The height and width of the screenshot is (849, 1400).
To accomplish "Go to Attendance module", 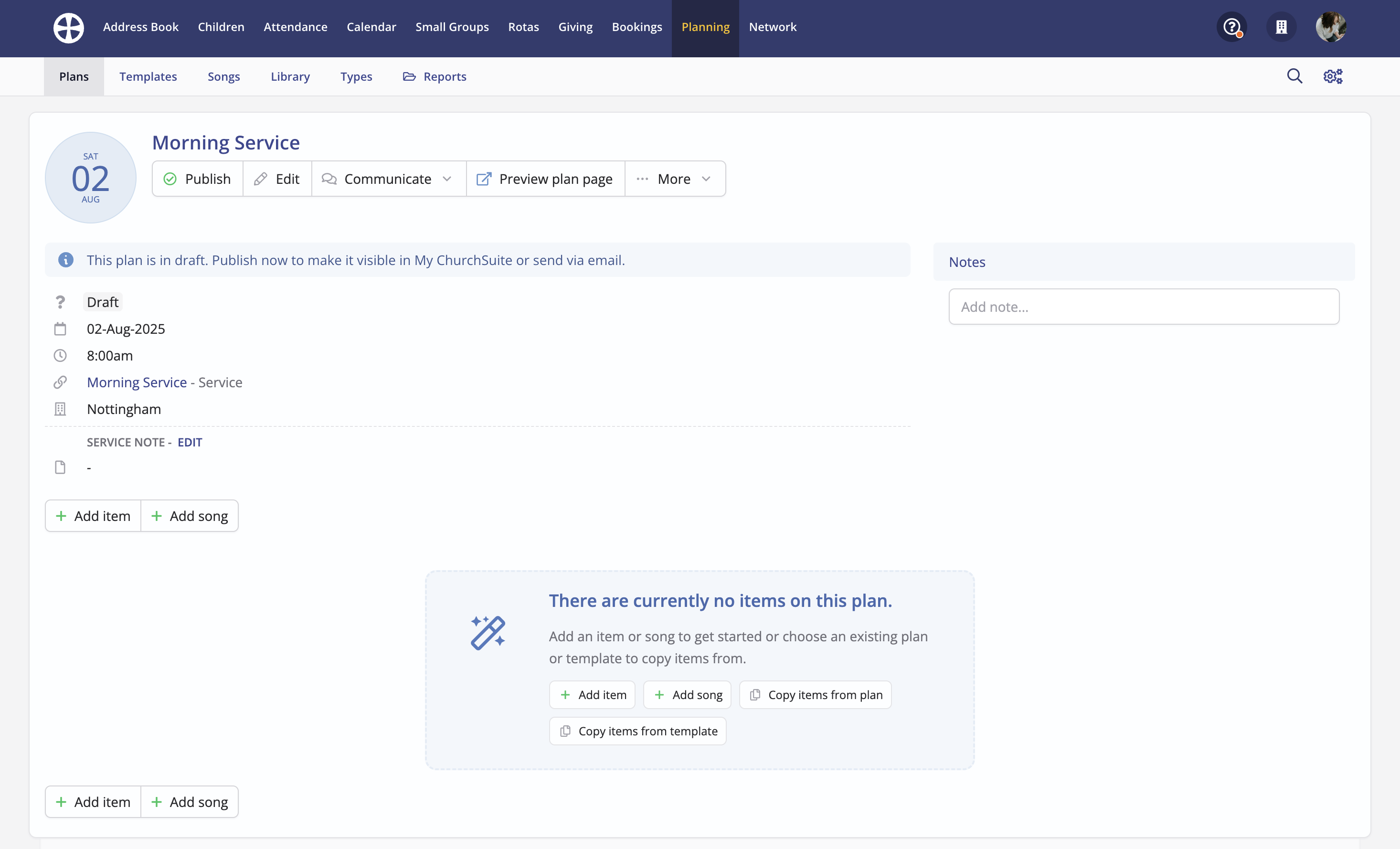I will pyautogui.click(x=296, y=27).
